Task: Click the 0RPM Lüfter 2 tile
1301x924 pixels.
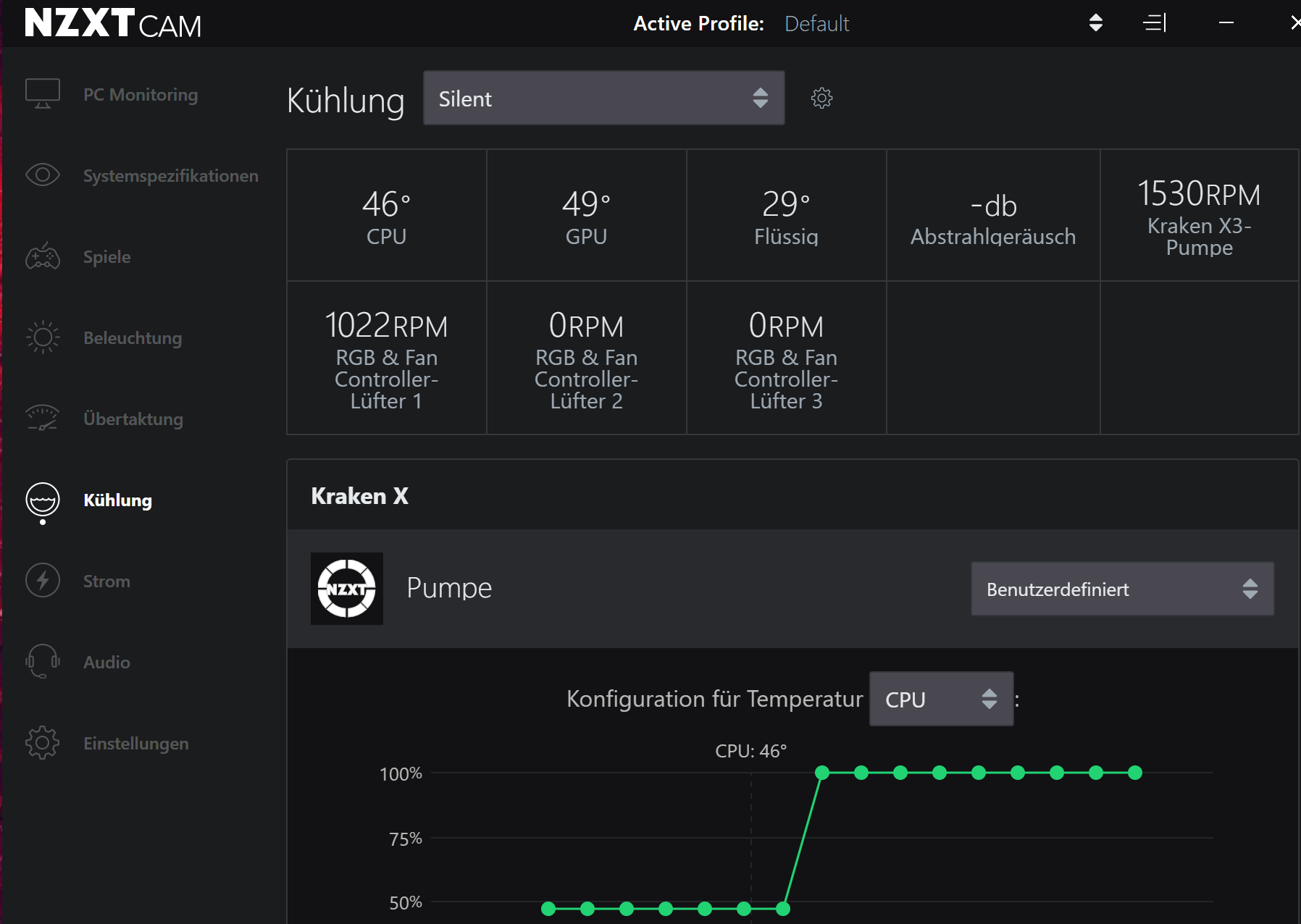Action: pos(587,358)
